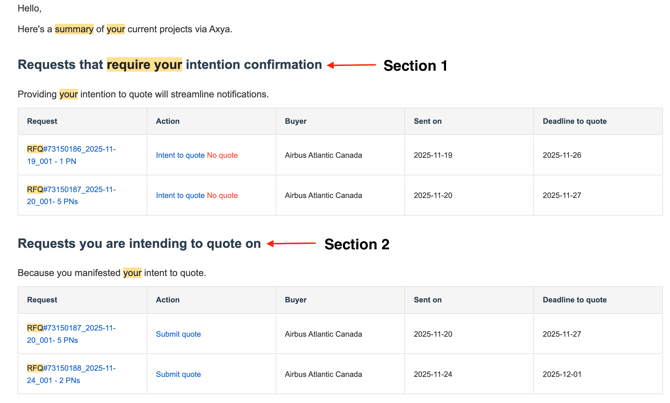Click the 'Requests that require your intention confirmation' heading
The image size is (670, 403).
169,65
